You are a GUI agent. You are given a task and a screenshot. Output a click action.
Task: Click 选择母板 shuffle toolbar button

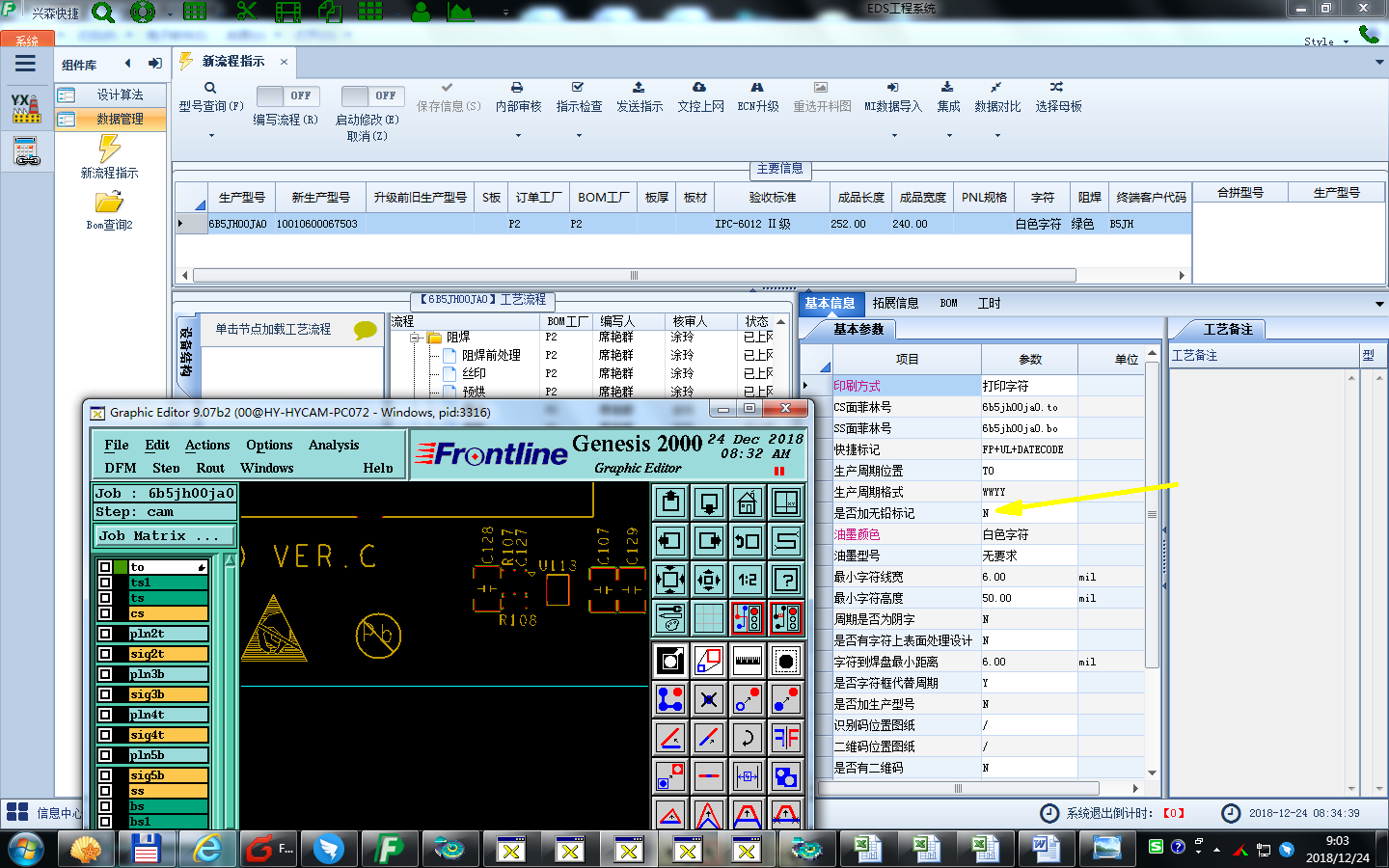coord(1058,97)
